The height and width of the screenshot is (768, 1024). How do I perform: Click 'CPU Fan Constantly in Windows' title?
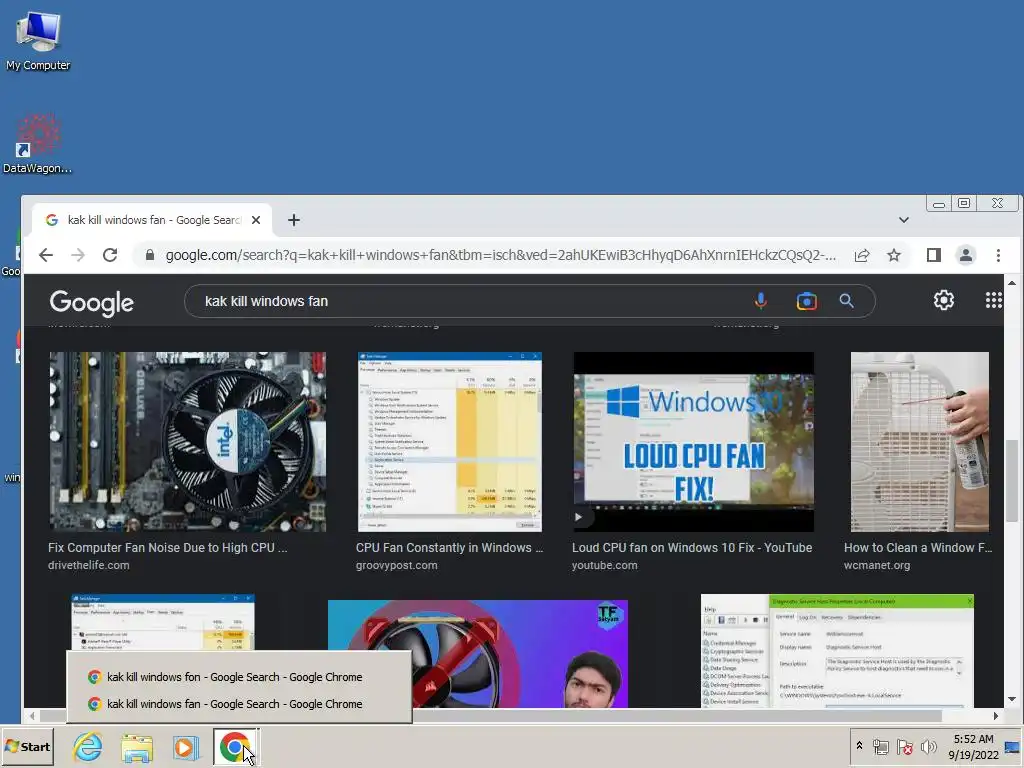pyautogui.click(x=449, y=548)
